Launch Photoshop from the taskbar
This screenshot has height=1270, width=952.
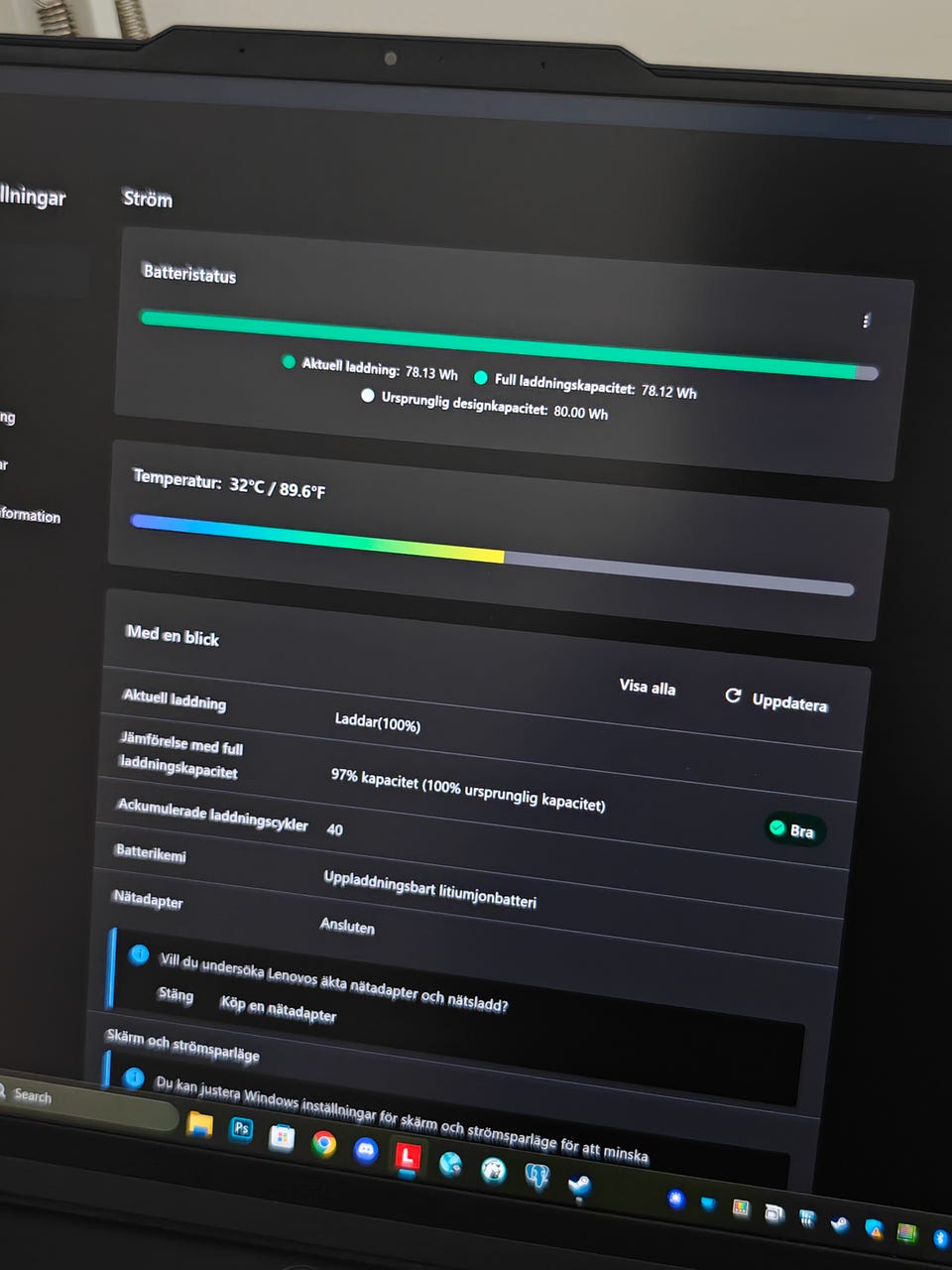241,1129
